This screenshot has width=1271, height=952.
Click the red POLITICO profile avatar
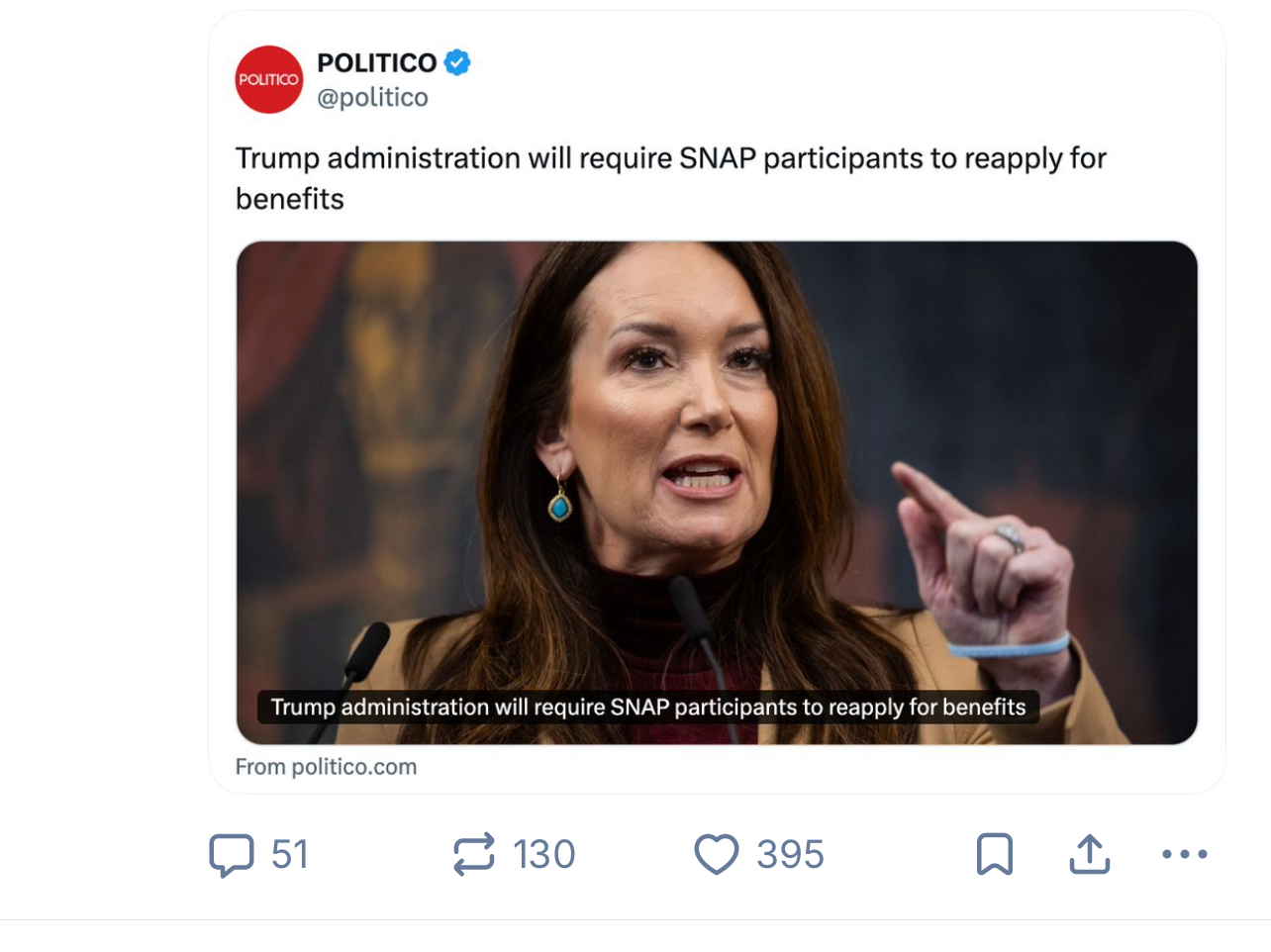point(269,79)
